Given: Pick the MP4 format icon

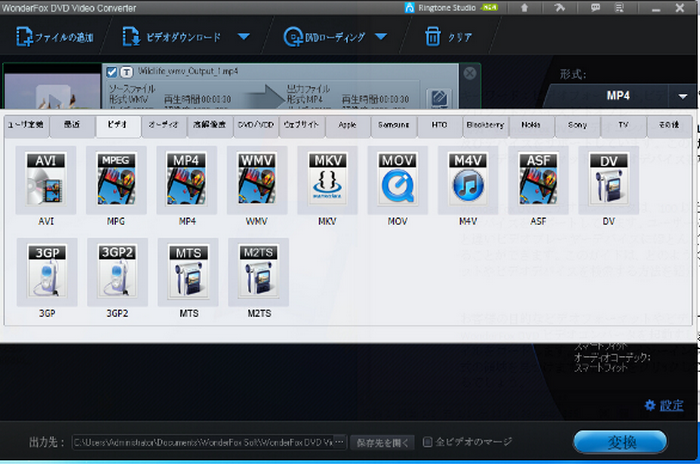Looking at the screenshot, I should [187, 180].
